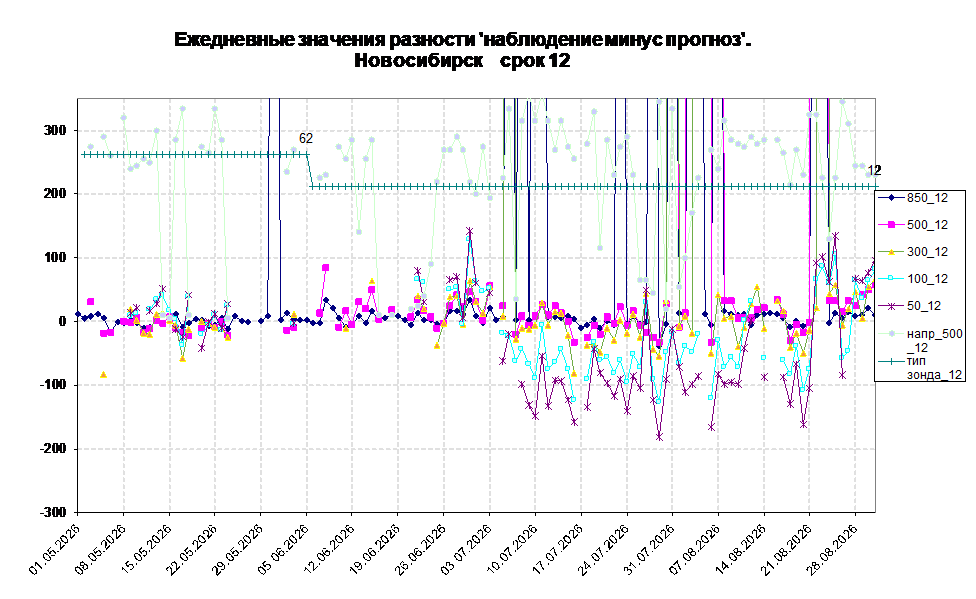
Task: Click data label 62 on sonde line
Action: [x=306, y=139]
